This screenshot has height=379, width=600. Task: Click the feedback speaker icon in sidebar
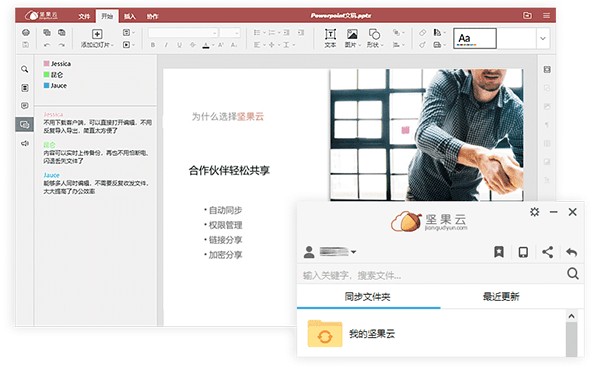pyautogui.click(x=25, y=143)
